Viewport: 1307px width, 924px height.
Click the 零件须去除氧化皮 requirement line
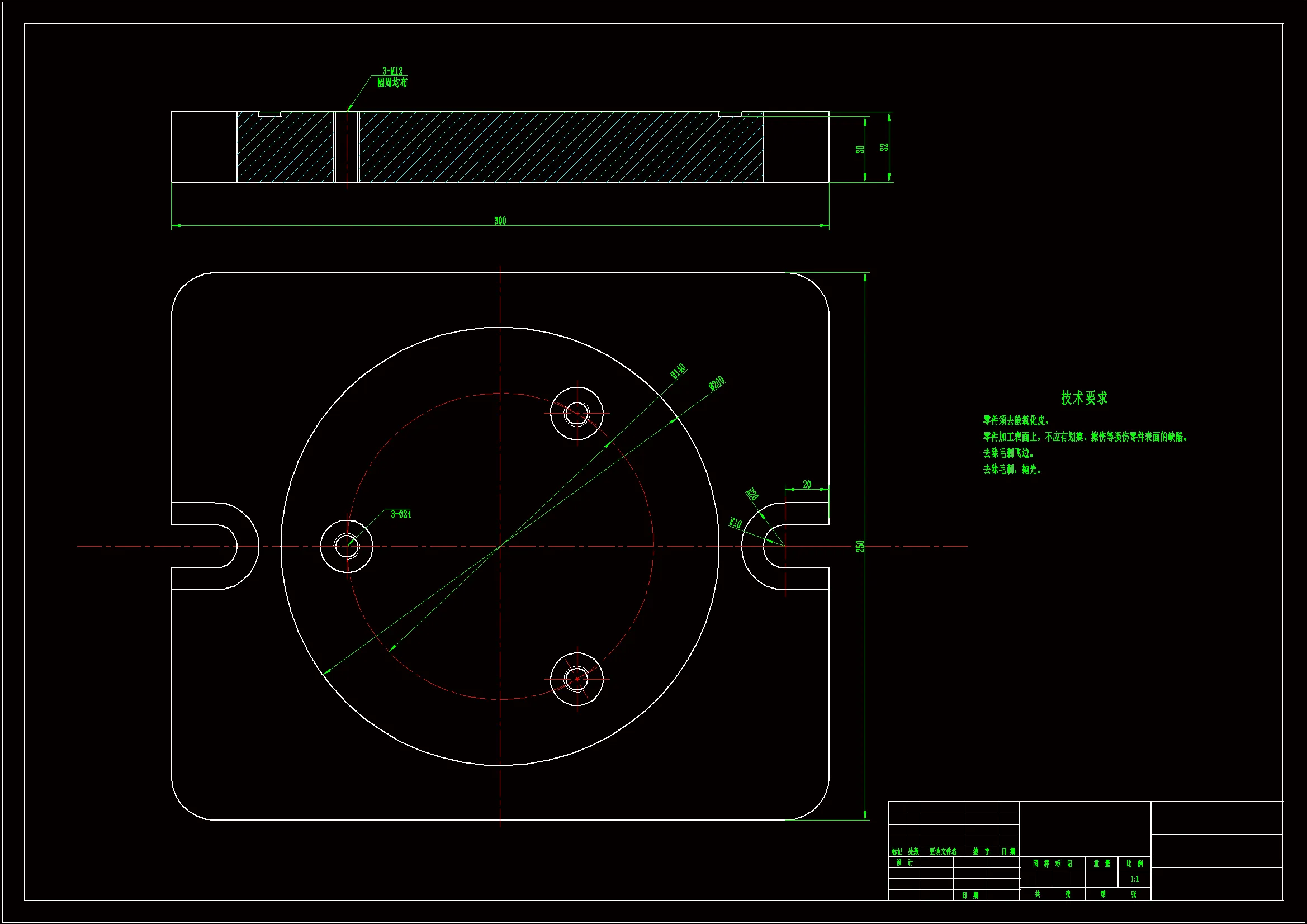(1016, 421)
